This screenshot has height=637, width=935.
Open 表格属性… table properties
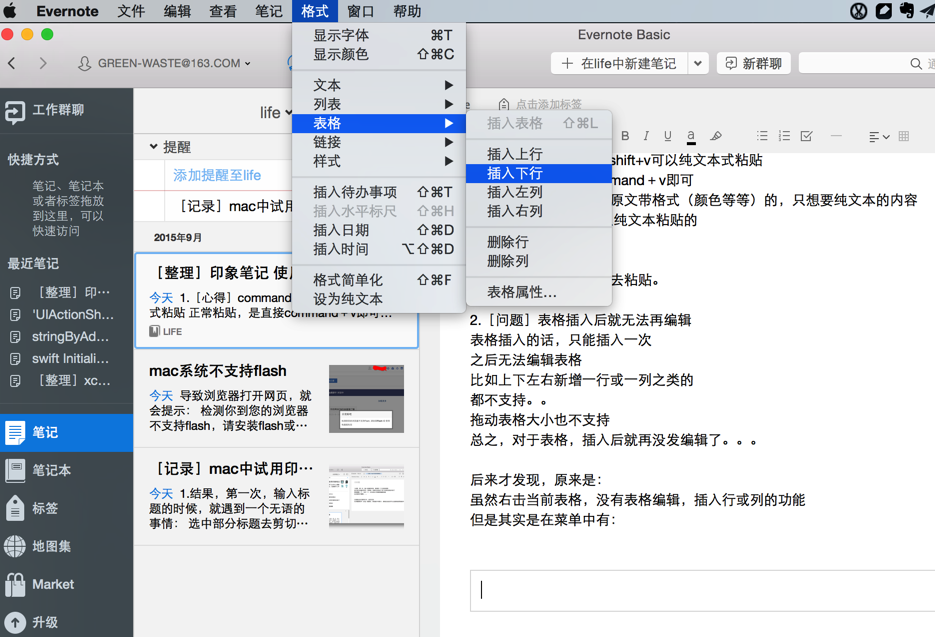539,292
